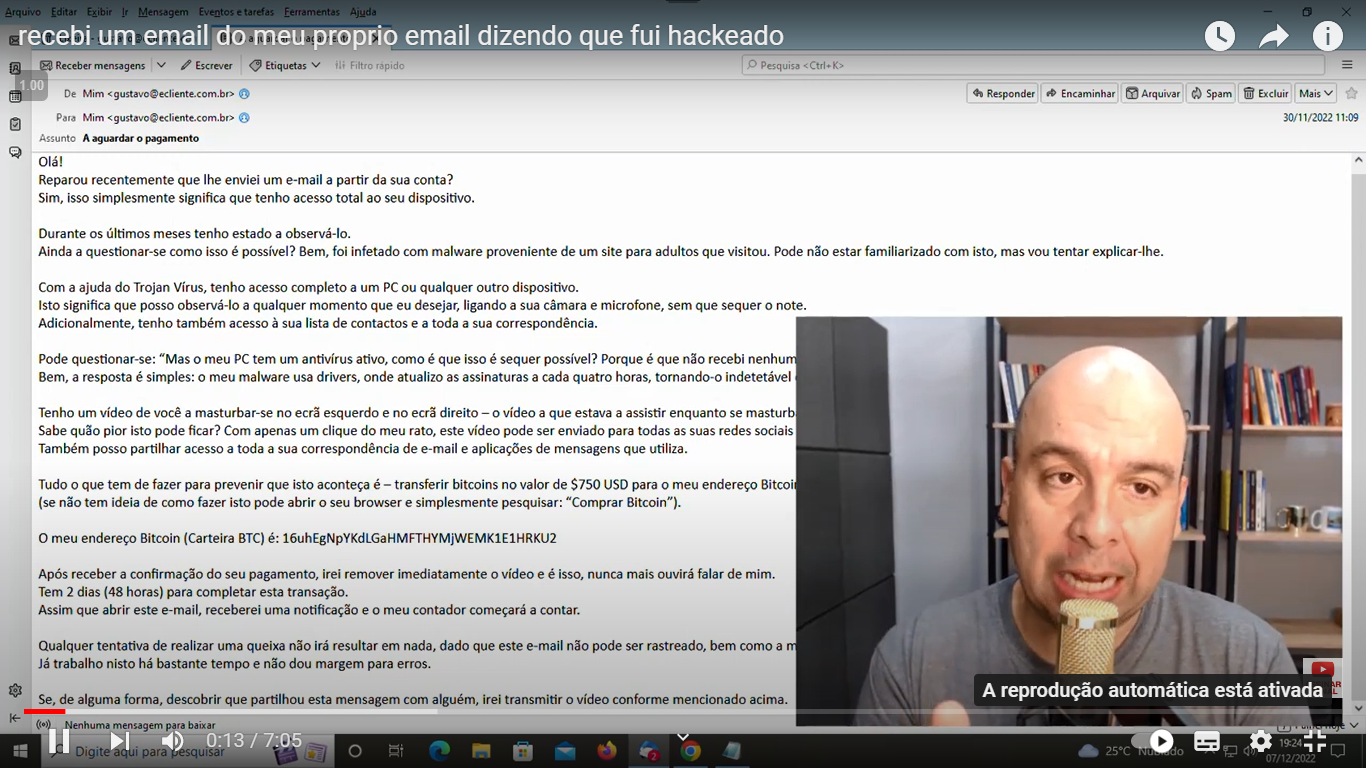Click the Receber mensagens button
Viewport: 1366px width, 768px height.
[x=93, y=65]
